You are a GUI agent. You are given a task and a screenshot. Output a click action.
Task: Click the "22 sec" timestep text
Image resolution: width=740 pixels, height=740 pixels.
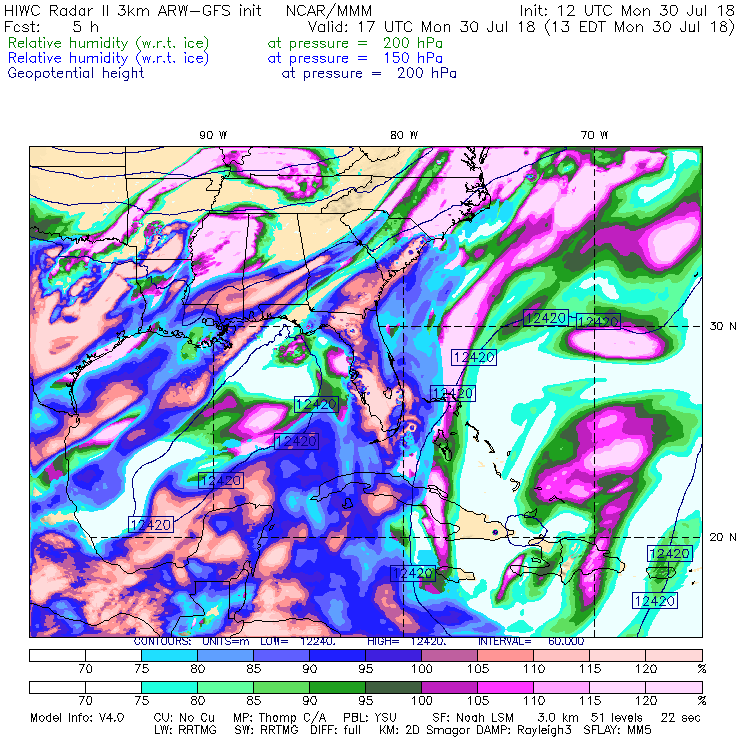pyautogui.click(x=681, y=718)
